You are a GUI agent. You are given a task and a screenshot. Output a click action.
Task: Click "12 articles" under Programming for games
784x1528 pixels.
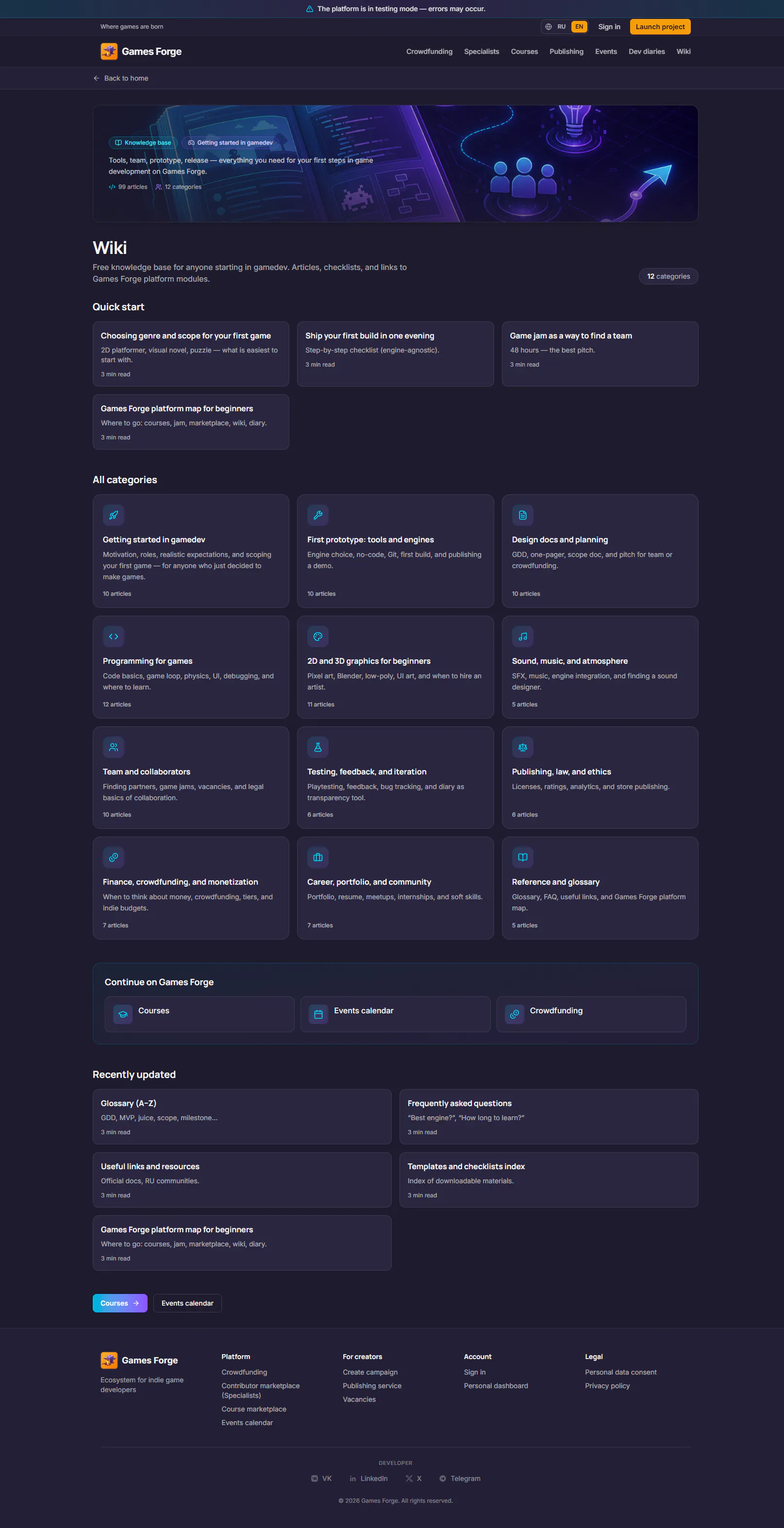point(117,705)
